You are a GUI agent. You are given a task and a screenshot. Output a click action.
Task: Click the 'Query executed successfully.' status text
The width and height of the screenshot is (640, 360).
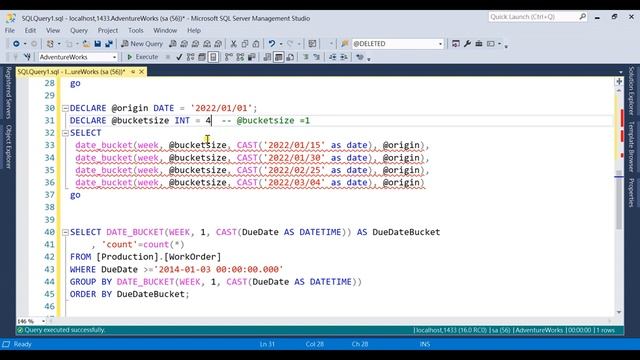point(64,330)
